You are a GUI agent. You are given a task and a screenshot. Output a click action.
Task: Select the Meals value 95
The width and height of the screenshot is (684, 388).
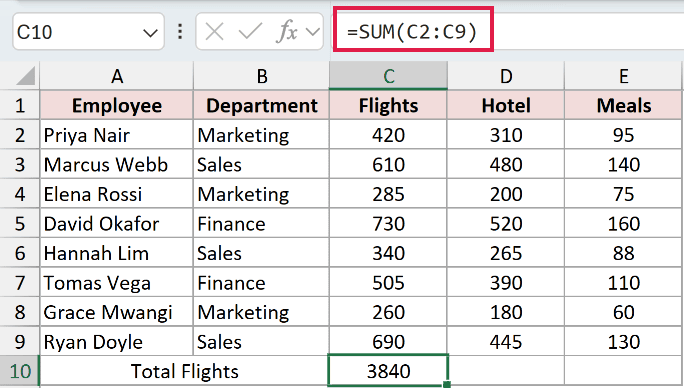624,135
